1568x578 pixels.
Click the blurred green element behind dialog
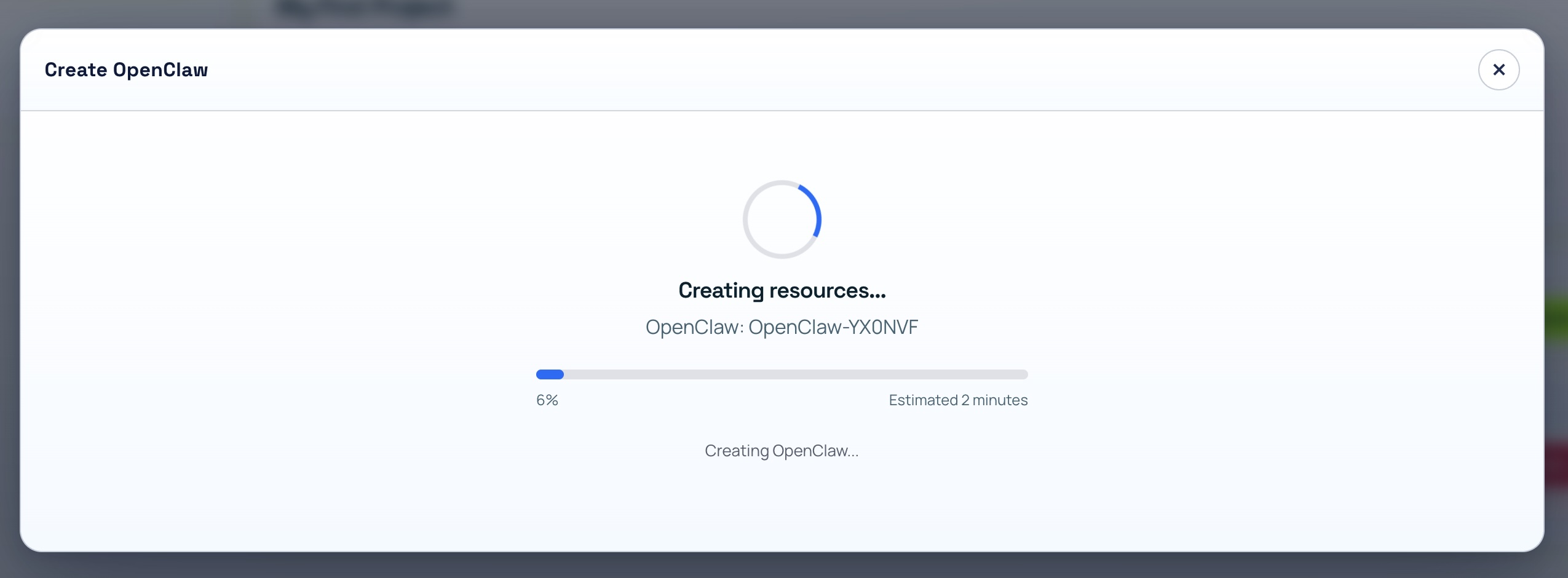pyautogui.click(x=1556, y=317)
